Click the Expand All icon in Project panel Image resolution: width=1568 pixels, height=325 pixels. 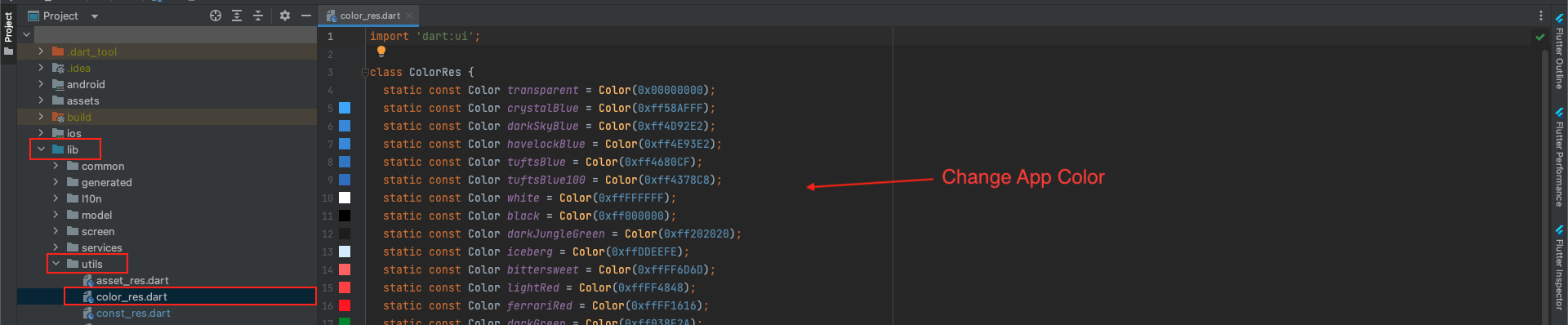tap(237, 16)
